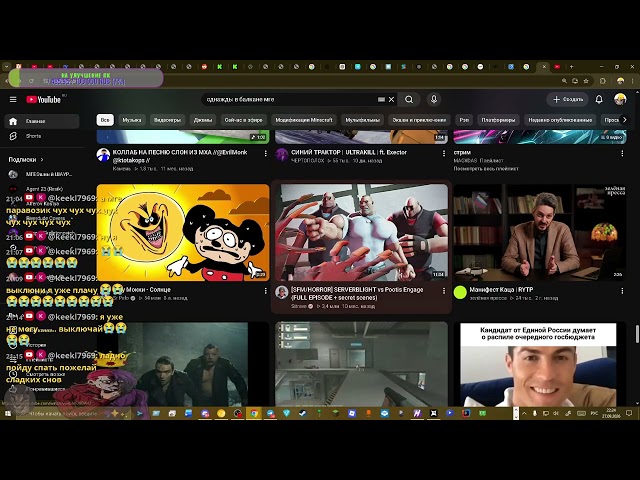Focus the YouTube search input field
The image size is (640, 480).
point(290,99)
